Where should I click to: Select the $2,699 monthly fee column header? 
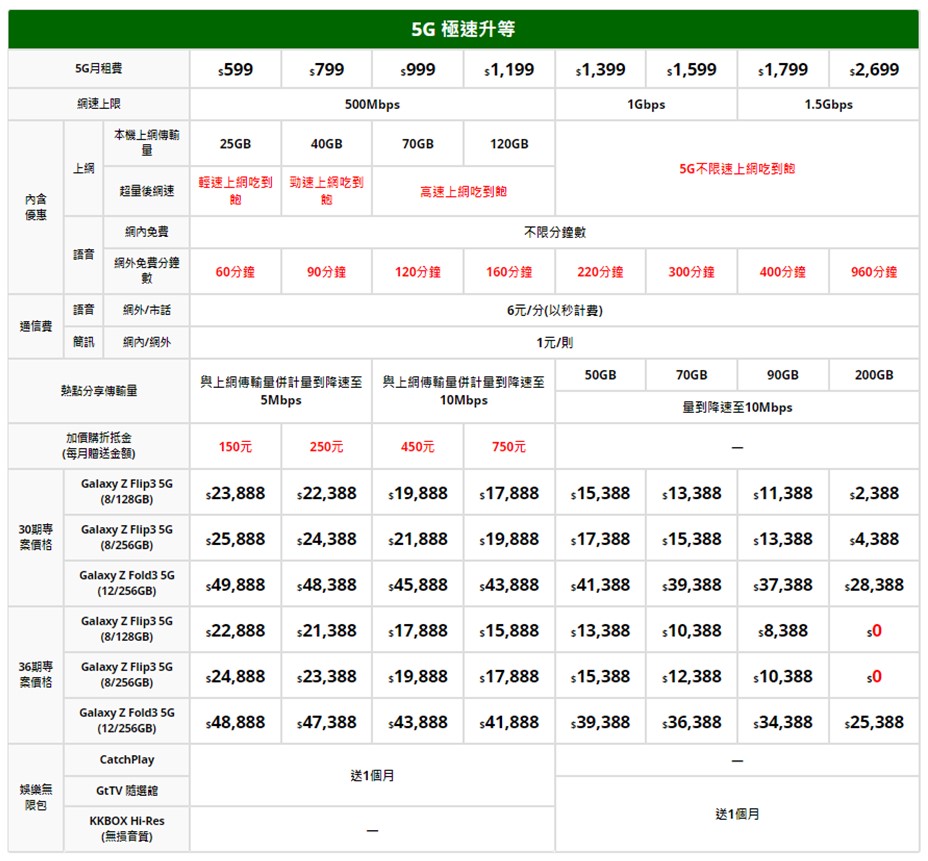coord(874,69)
